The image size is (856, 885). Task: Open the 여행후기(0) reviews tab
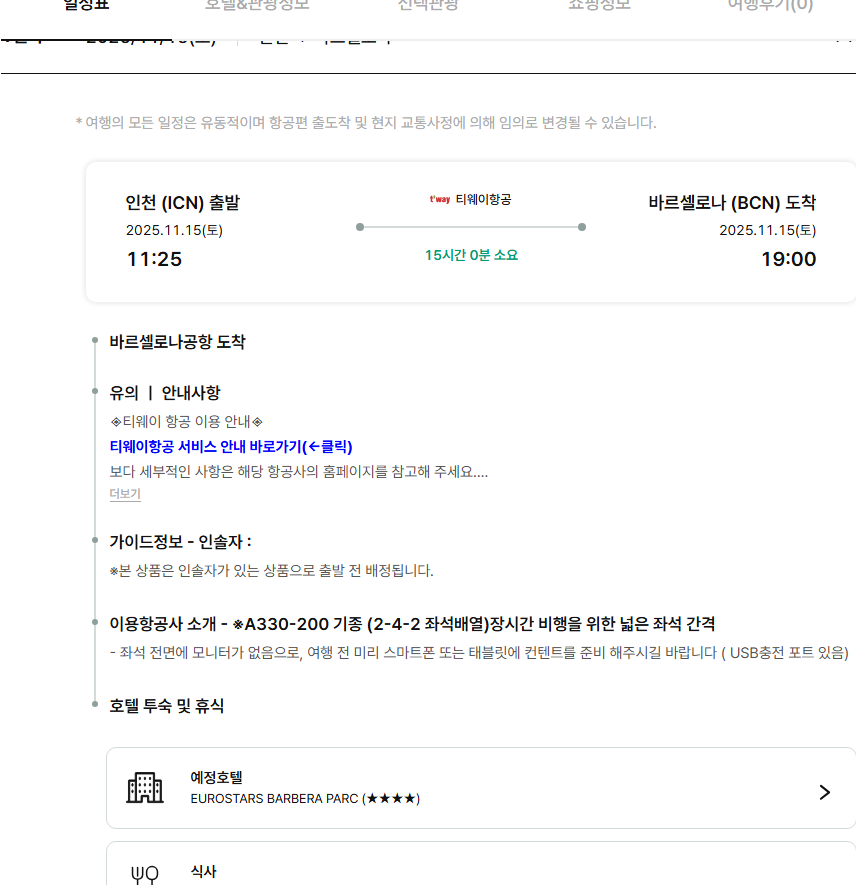770,5
